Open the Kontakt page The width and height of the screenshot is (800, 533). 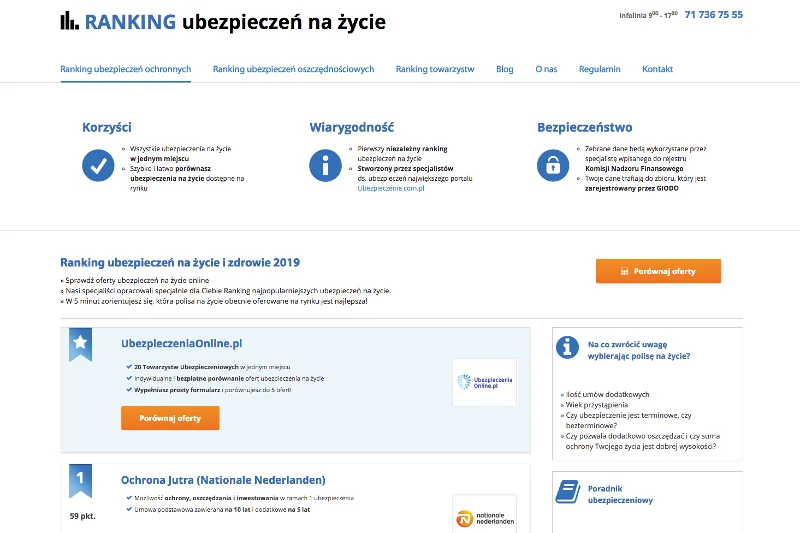(657, 69)
